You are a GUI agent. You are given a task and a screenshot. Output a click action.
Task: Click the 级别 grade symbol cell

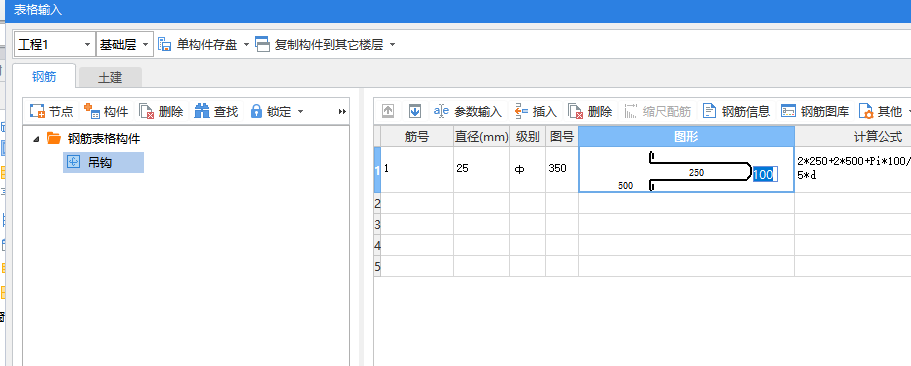(528, 170)
